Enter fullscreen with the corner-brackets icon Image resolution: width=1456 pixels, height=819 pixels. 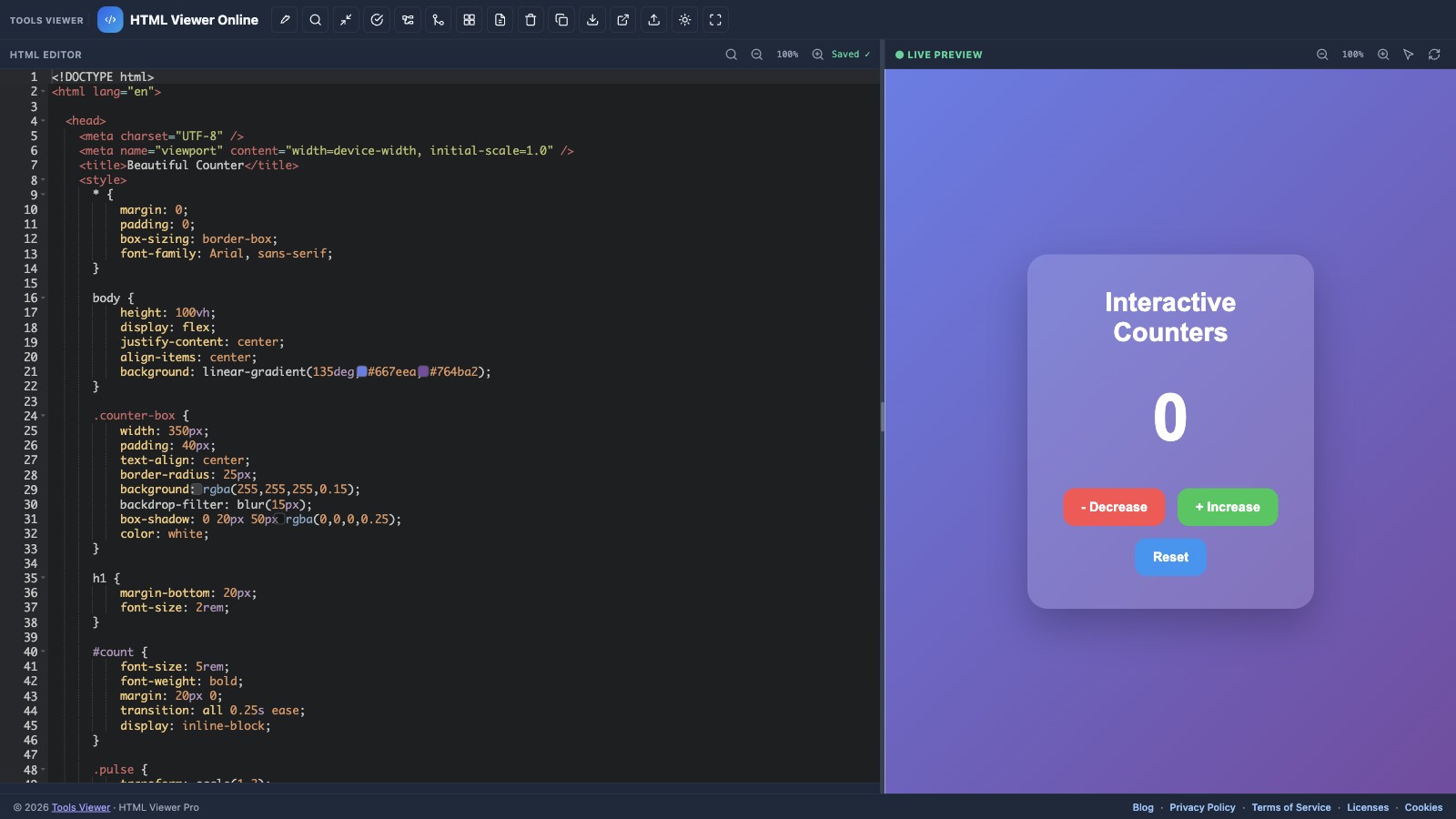click(x=715, y=20)
